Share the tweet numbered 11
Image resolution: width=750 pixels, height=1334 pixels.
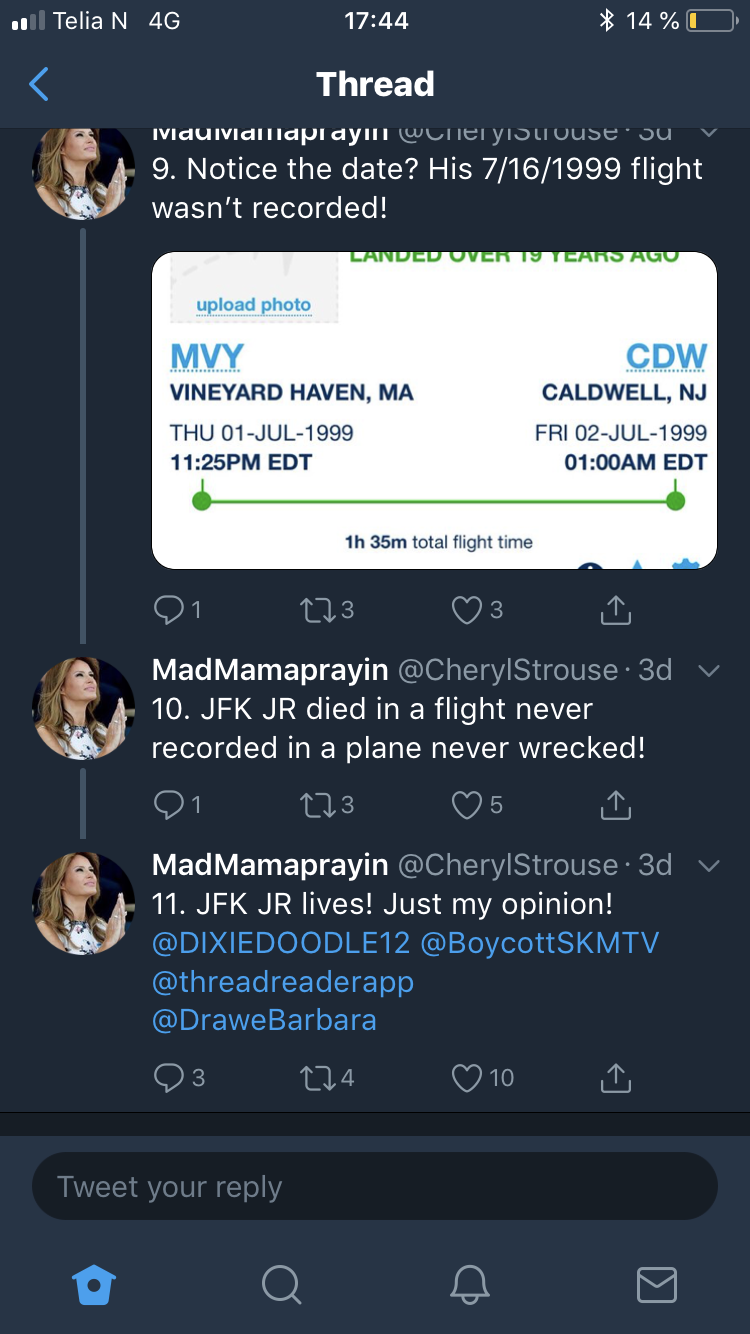click(616, 1077)
